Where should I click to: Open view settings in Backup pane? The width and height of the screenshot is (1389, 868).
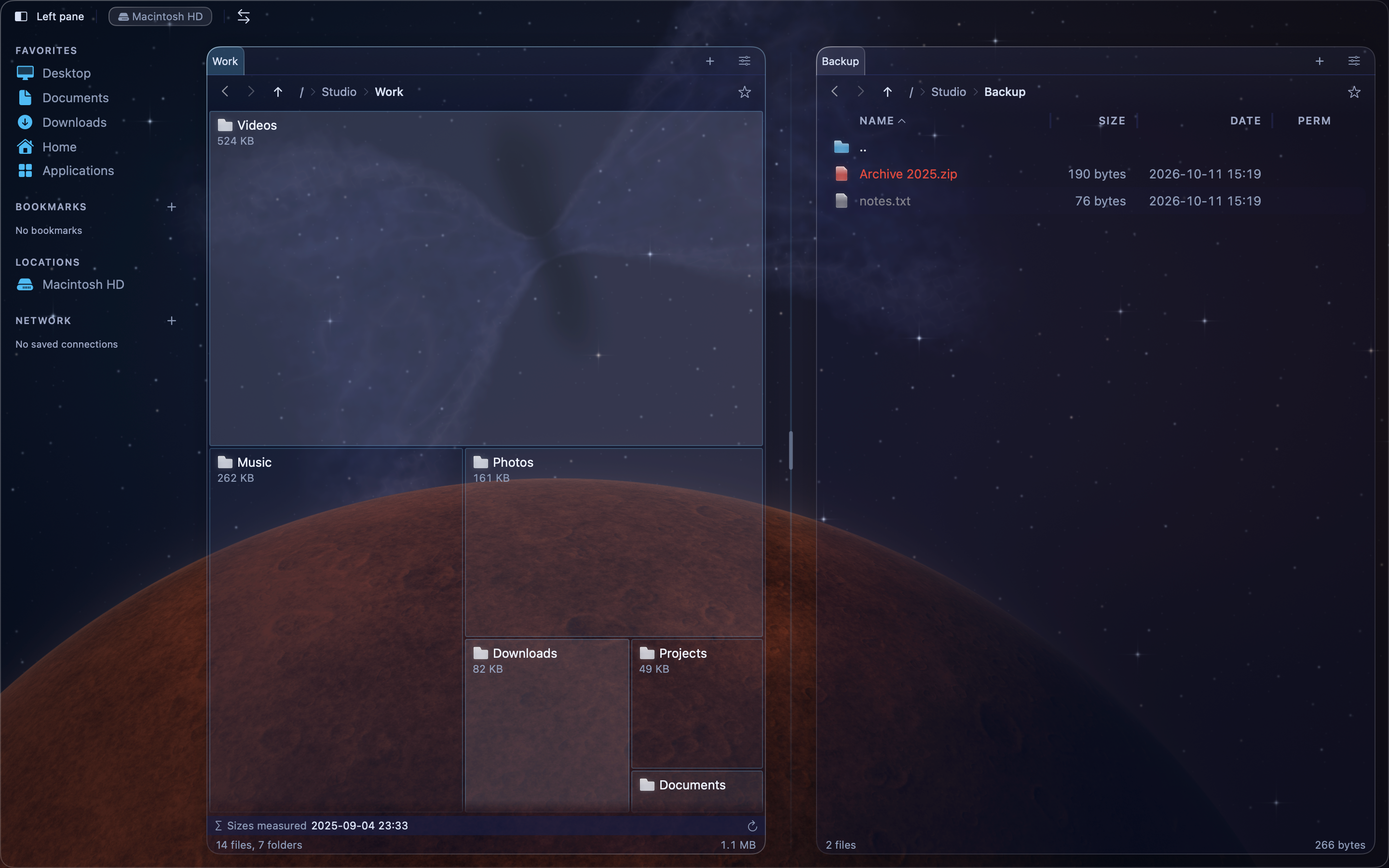[1354, 61]
